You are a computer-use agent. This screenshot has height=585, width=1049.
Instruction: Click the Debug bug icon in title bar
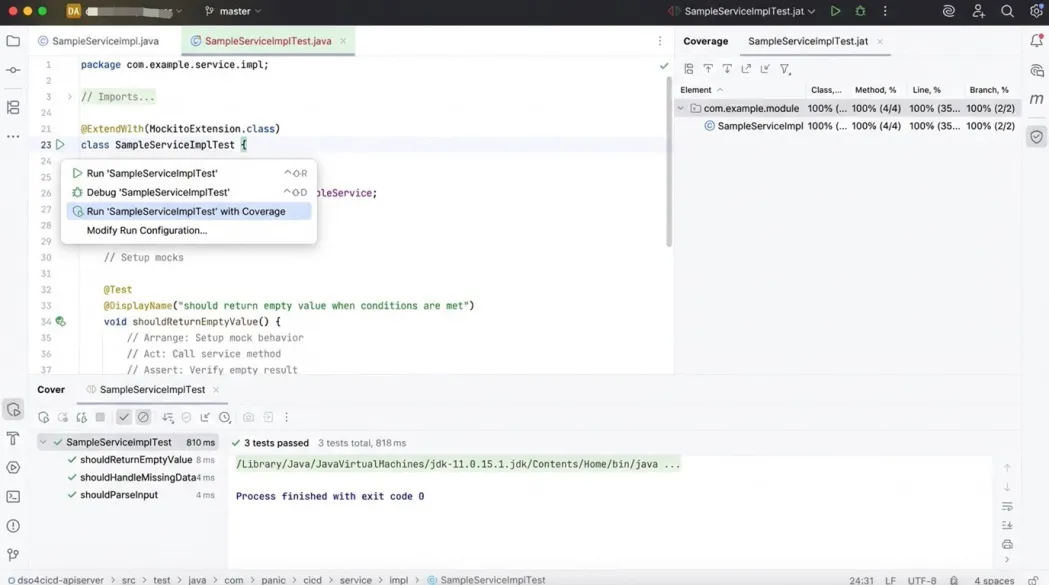tap(860, 12)
